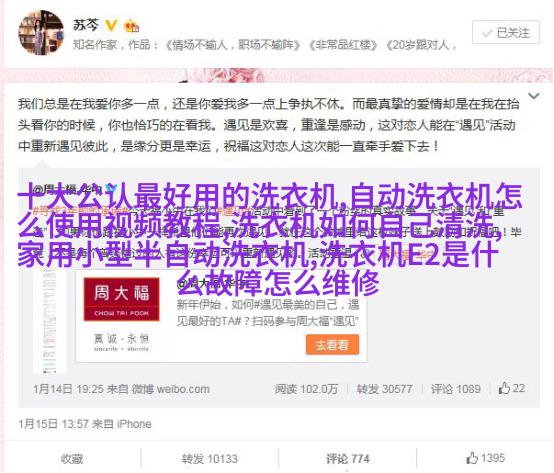554x473 pixels.
Task: Click the blue verified badge by @周大福
Action: point(111,189)
